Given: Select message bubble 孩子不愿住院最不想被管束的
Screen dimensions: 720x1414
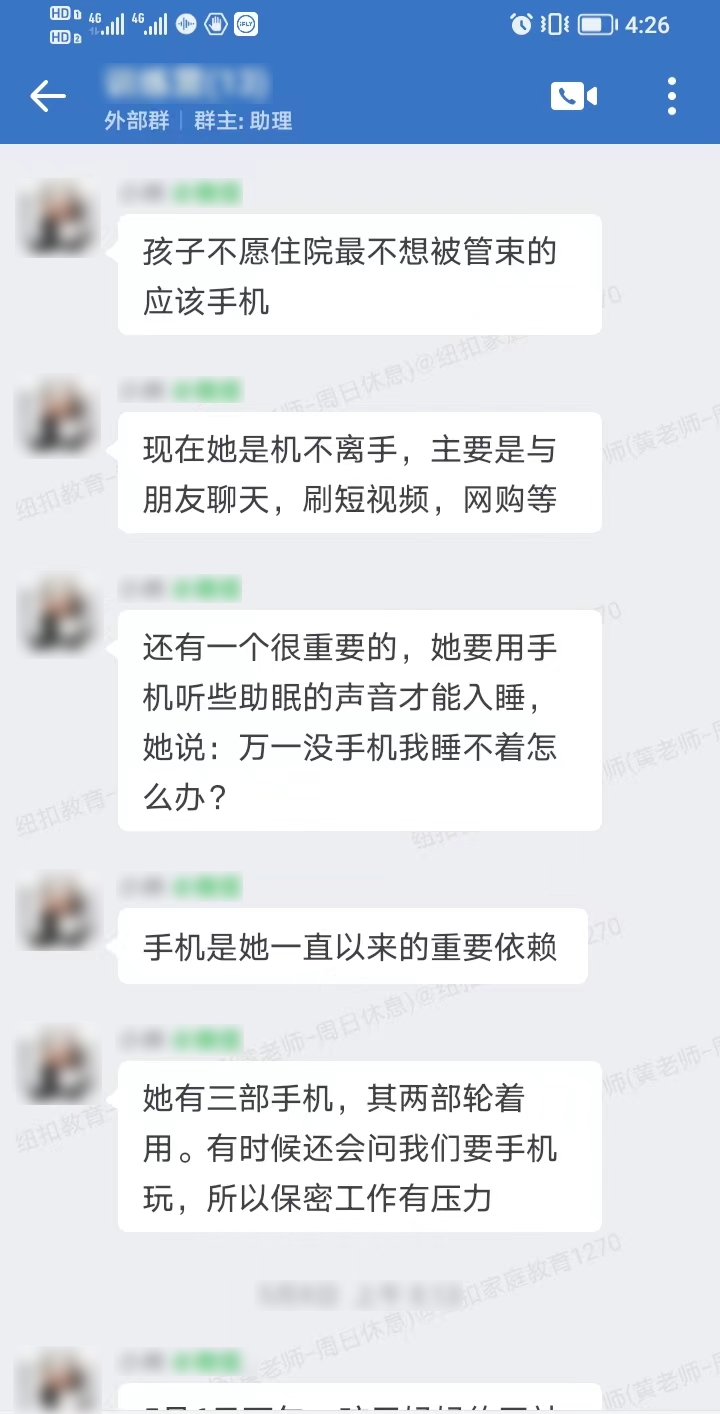Looking at the screenshot, I should click(360, 274).
